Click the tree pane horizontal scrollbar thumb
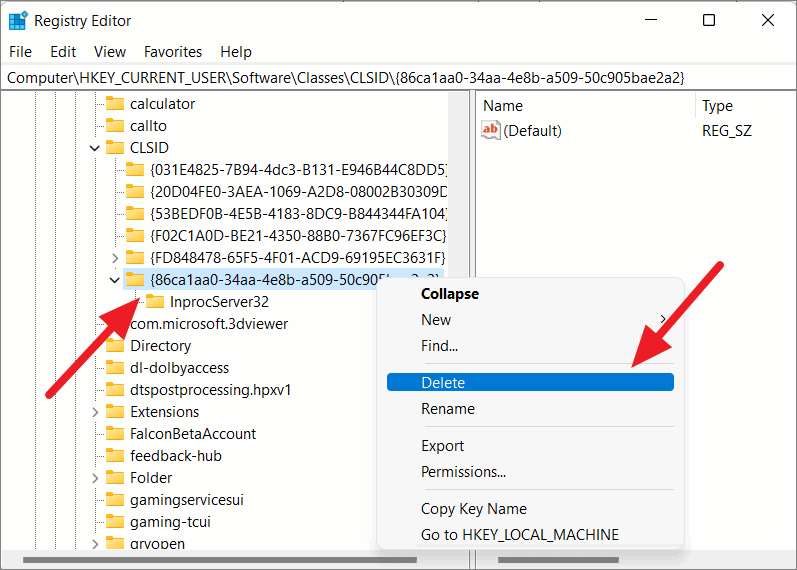Image resolution: width=797 pixels, height=570 pixels. (x=220, y=560)
